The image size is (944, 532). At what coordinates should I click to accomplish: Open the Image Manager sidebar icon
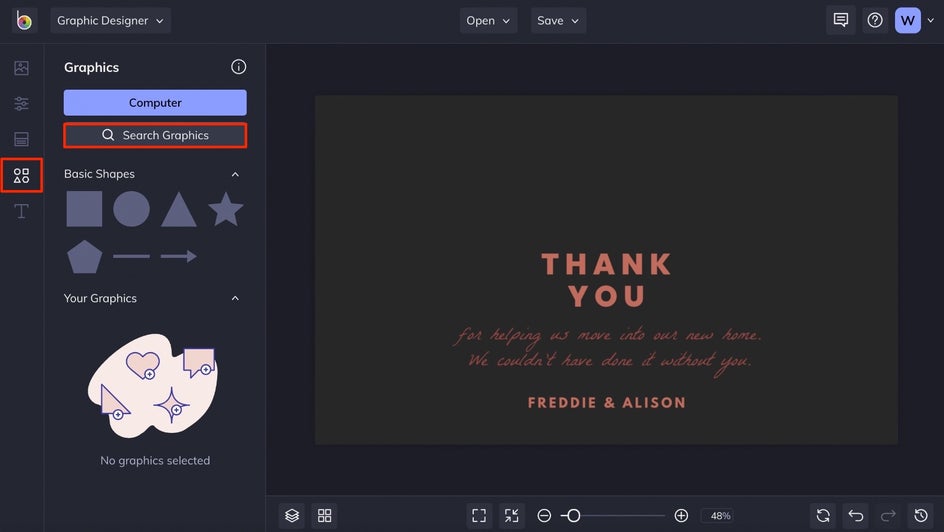pyautogui.click(x=21, y=68)
